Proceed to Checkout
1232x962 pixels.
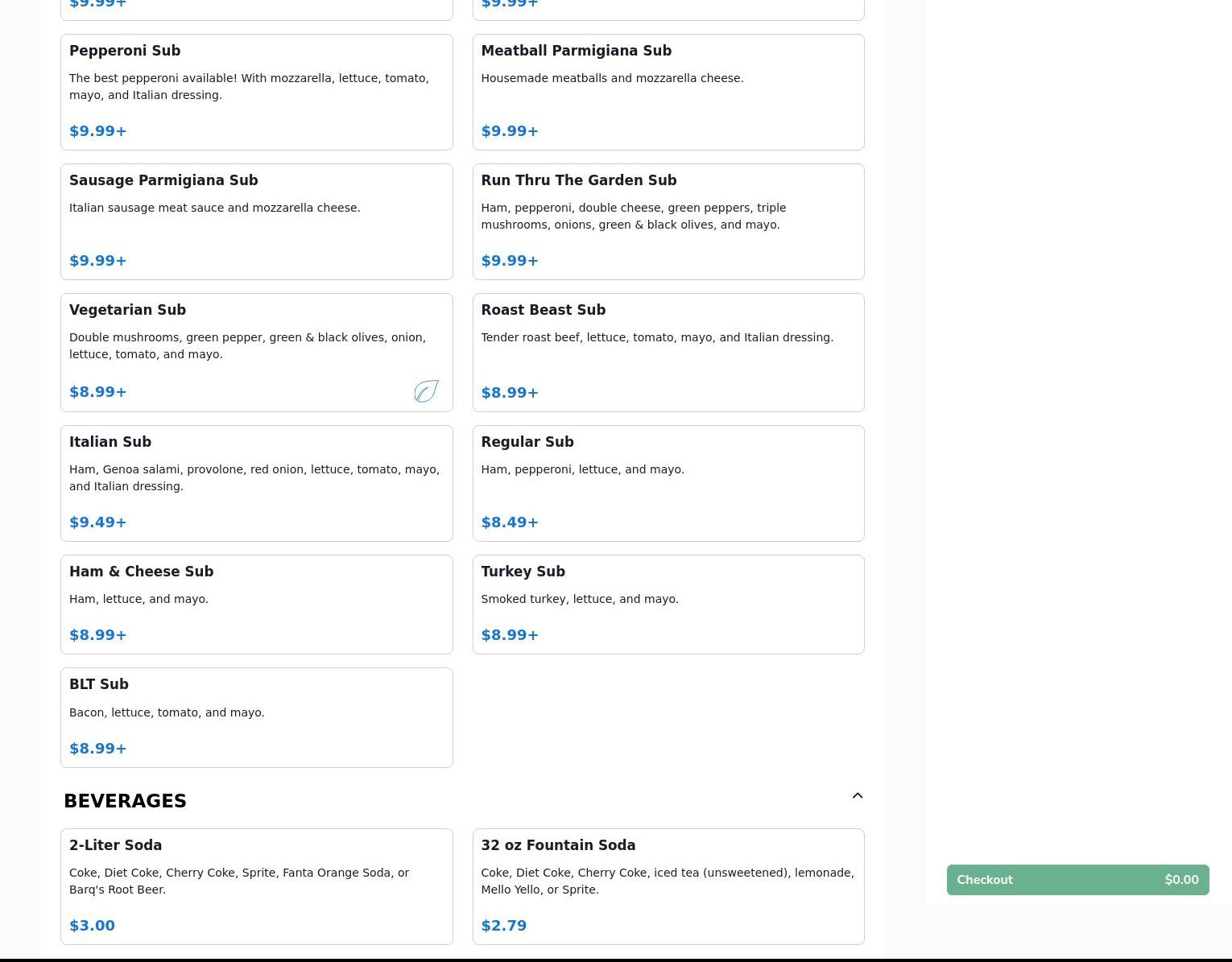pyautogui.click(x=1077, y=880)
